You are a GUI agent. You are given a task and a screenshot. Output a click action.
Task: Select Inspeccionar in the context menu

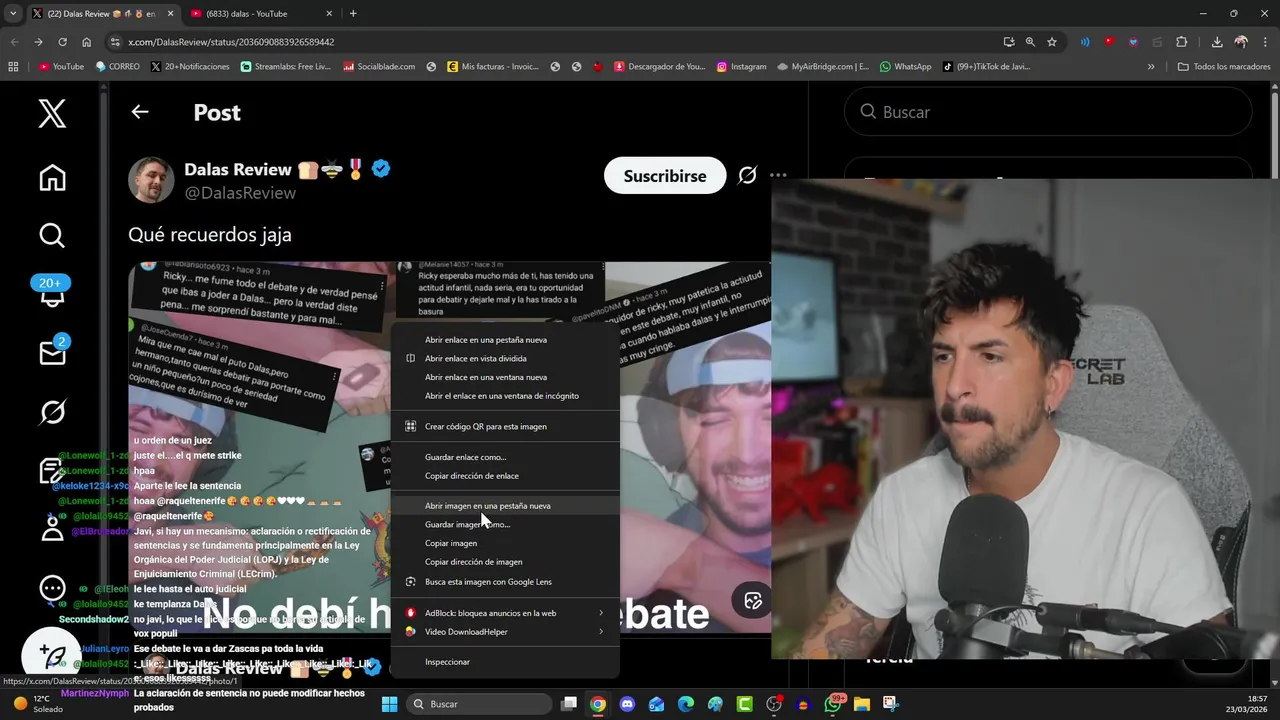click(447, 662)
